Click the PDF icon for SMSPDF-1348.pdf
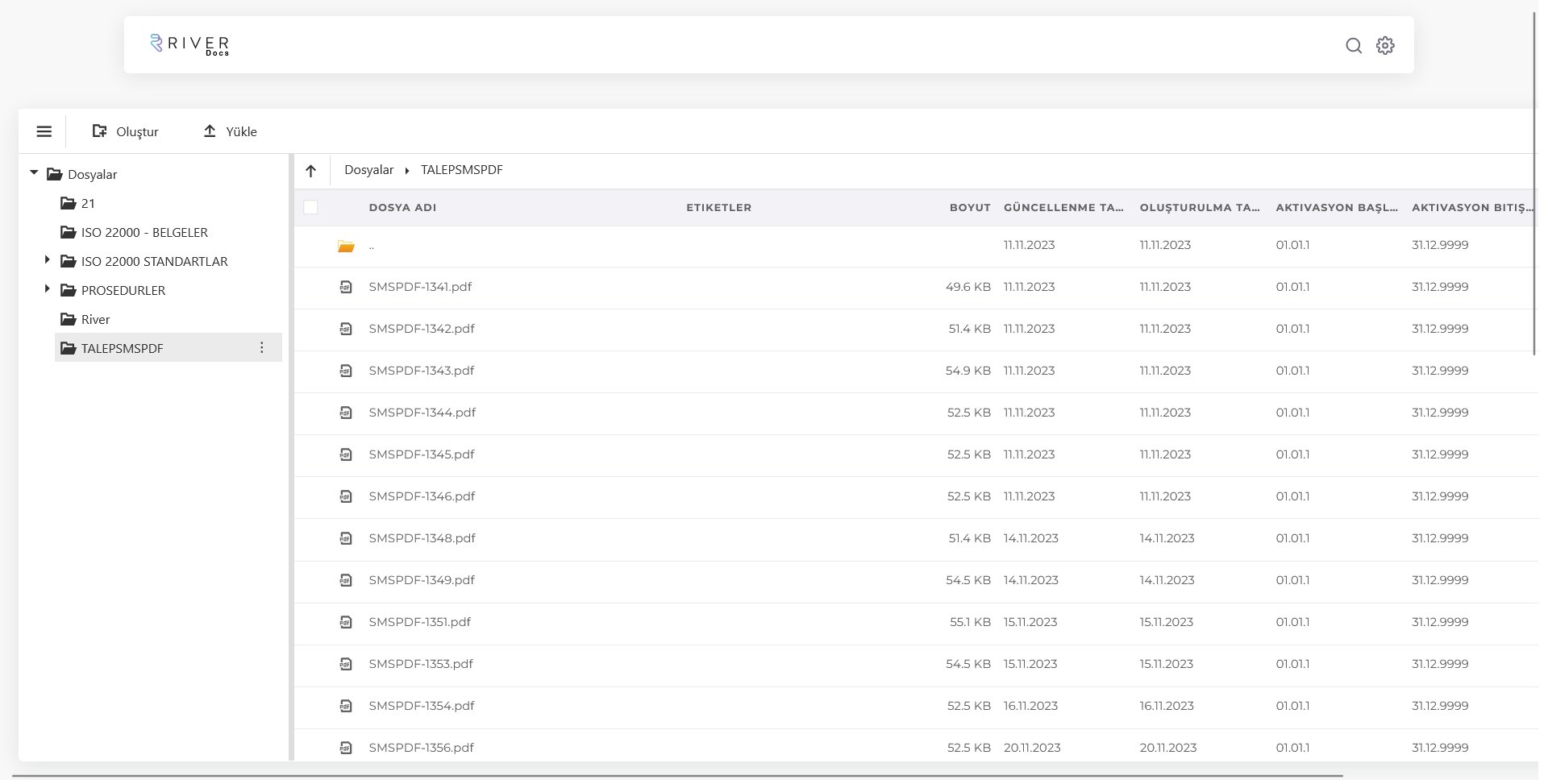The width and height of the screenshot is (1548, 784). point(346,538)
